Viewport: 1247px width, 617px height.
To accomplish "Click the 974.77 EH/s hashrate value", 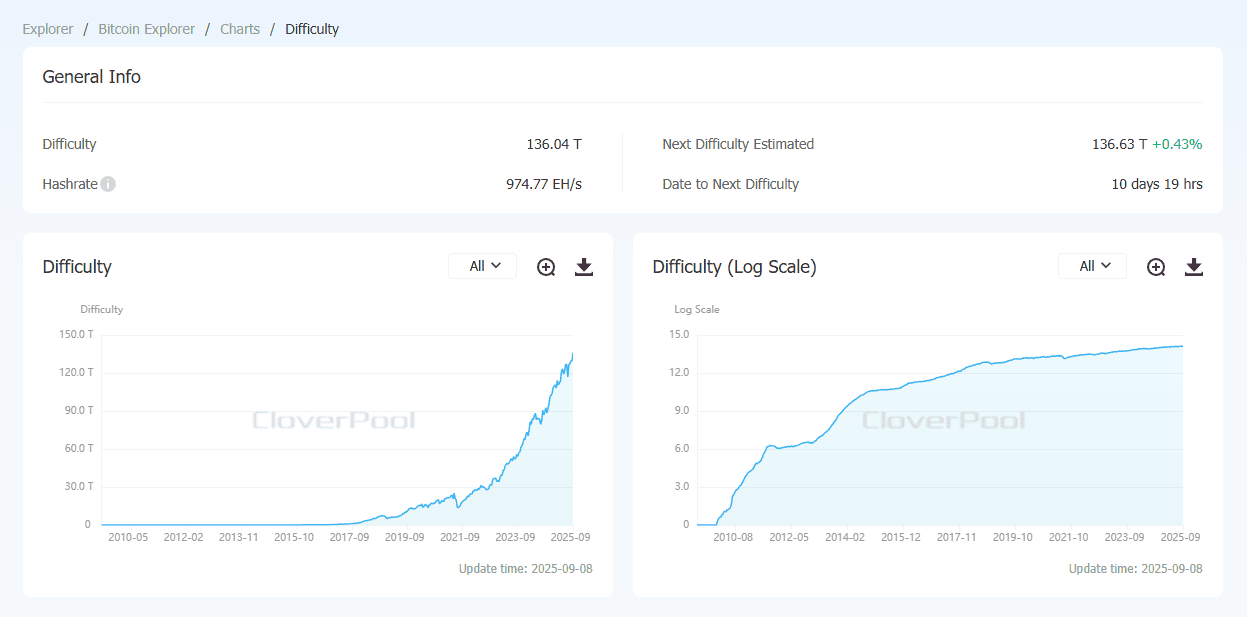I will point(544,184).
